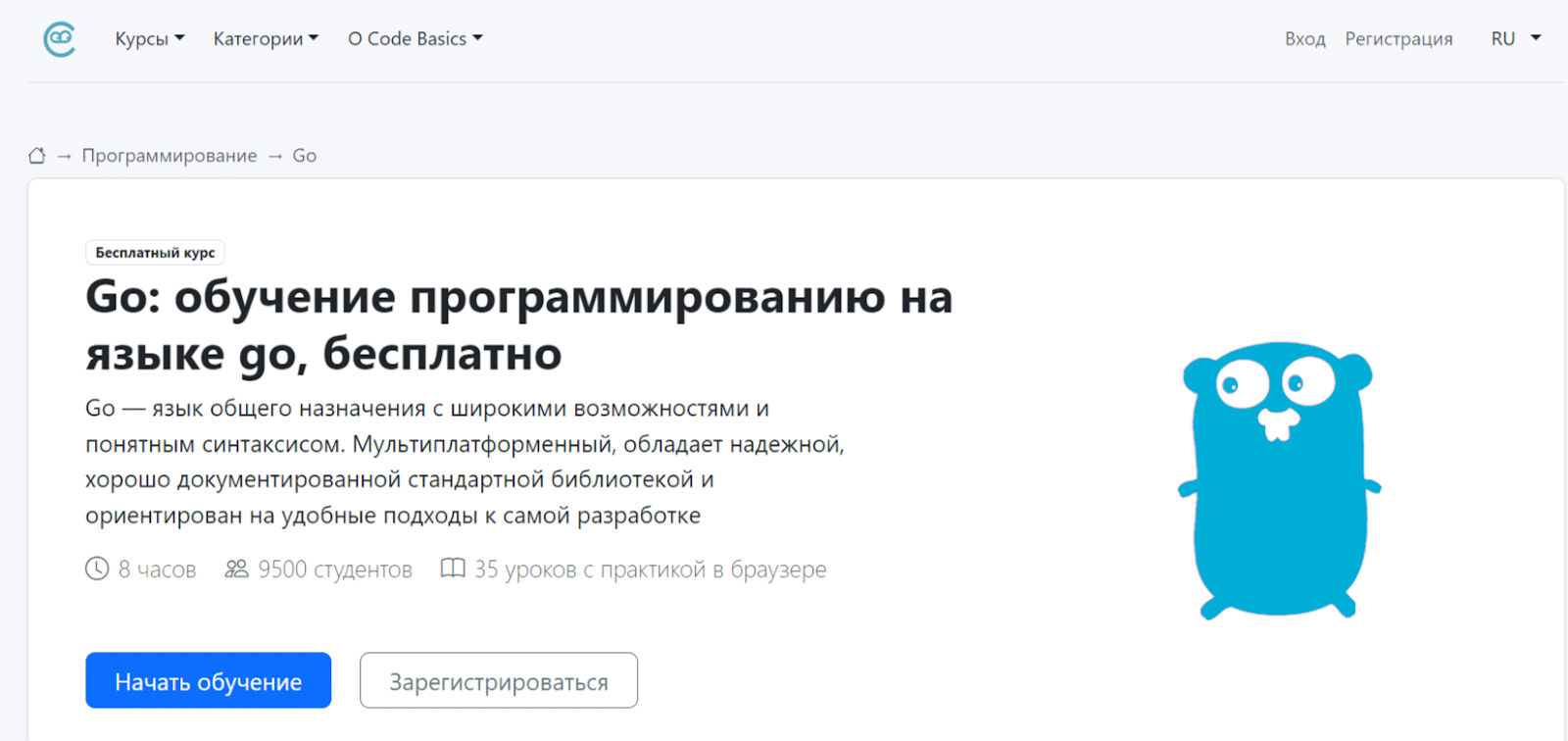Expand the Категории dropdown

pos(266,39)
